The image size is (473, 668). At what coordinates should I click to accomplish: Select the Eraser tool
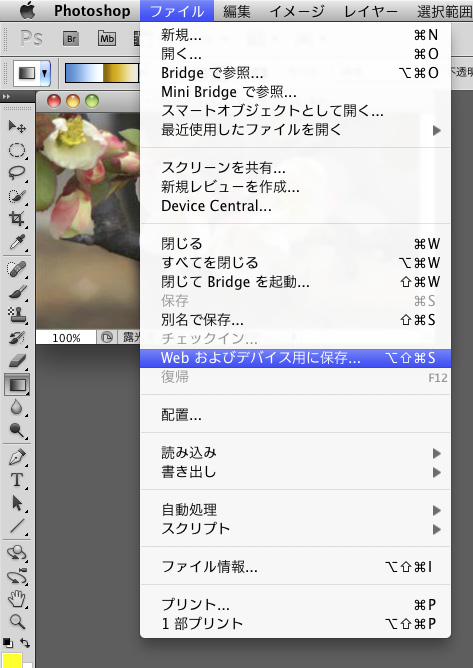pos(17,361)
